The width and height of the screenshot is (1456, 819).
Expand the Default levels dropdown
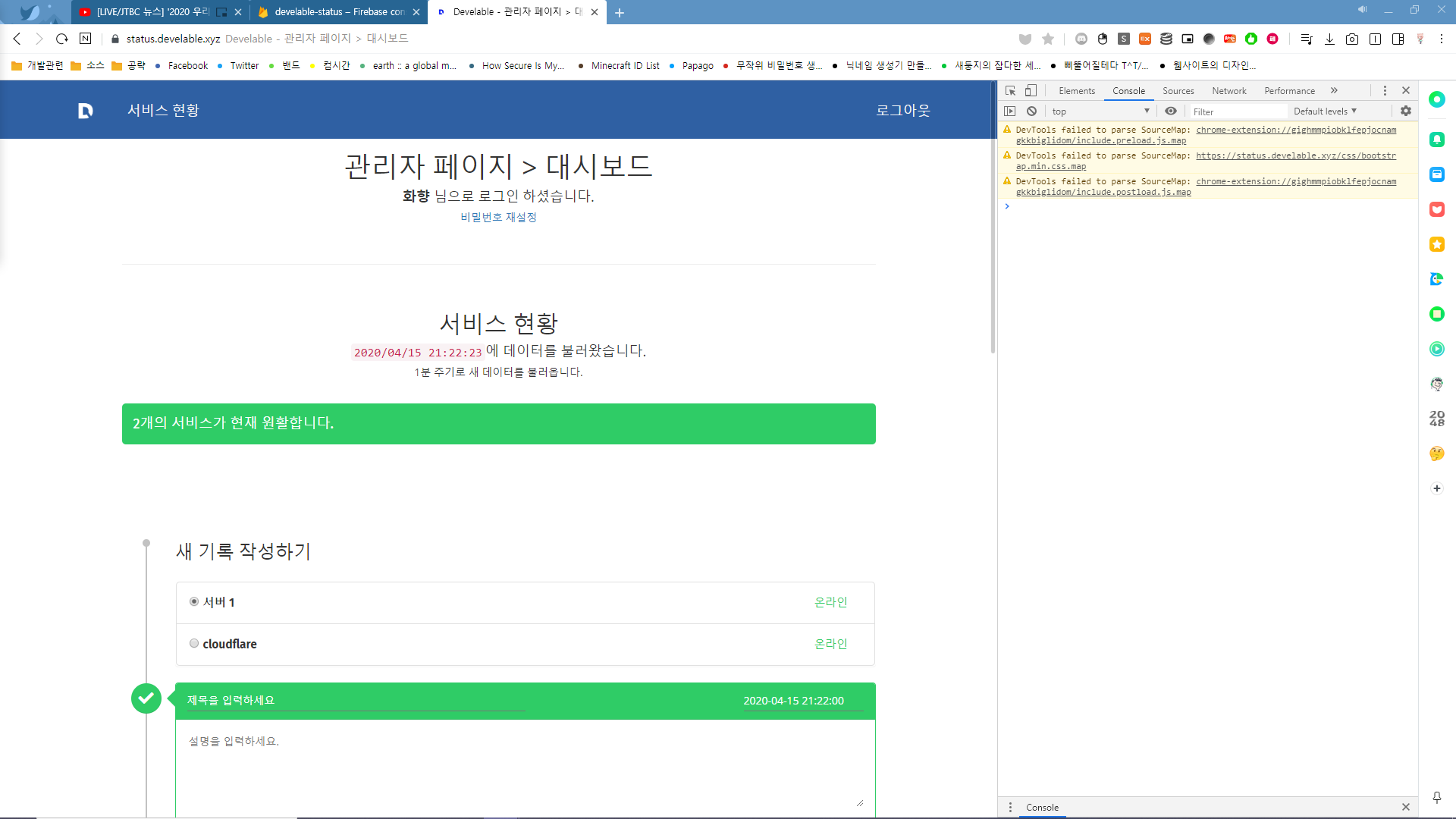[x=1325, y=111]
